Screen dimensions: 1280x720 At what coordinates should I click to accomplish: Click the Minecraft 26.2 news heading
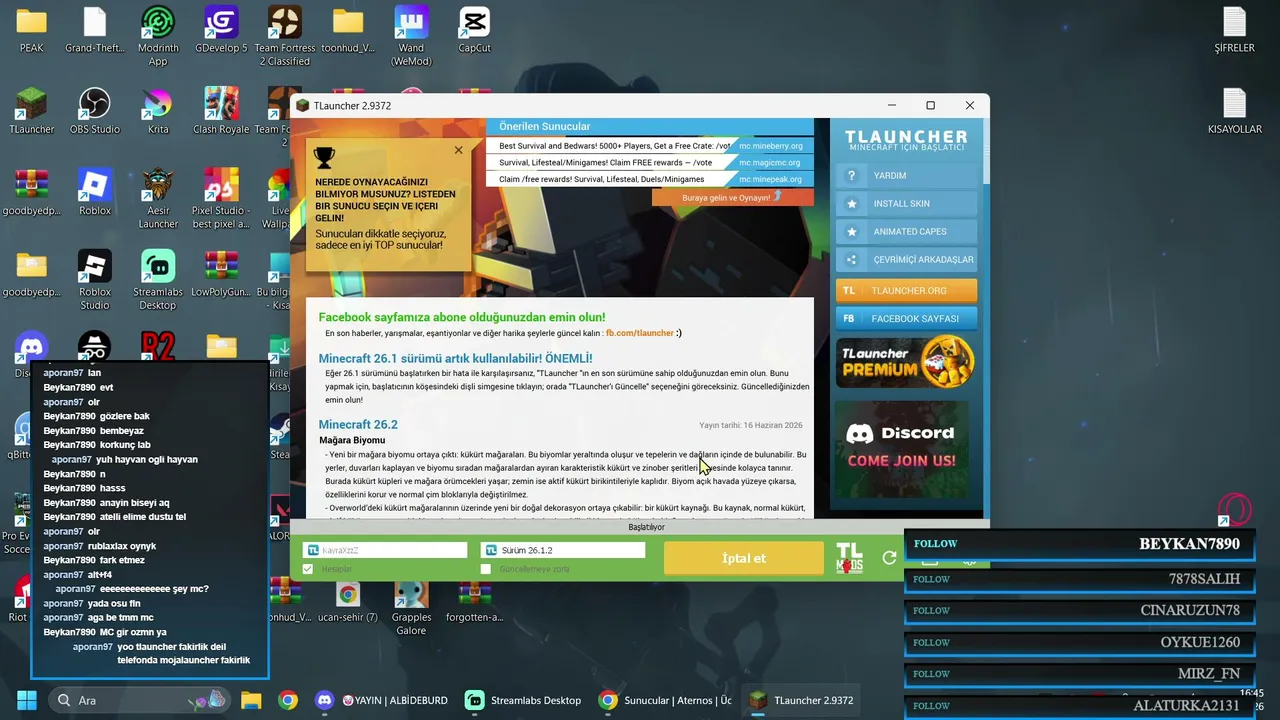pyautogui.click(x=358, y=425)
